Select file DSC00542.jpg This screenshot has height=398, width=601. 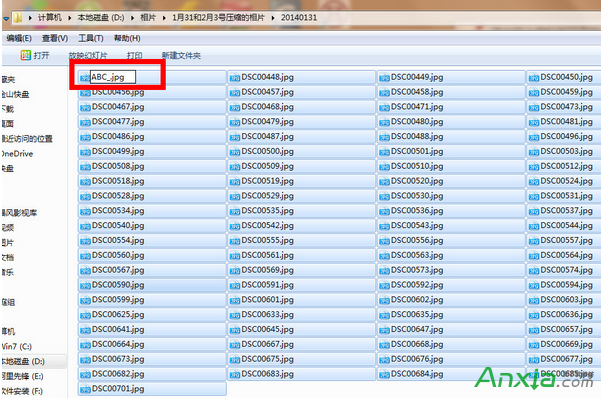click(302, 226)
